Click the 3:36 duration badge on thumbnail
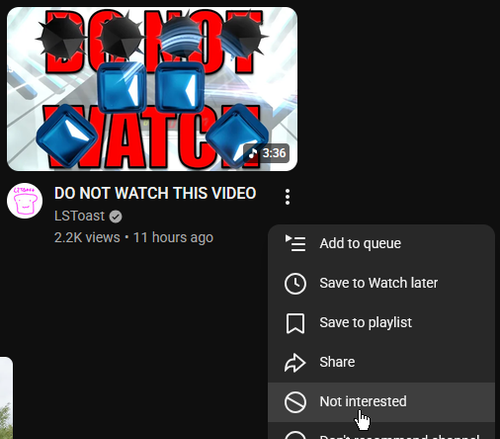 pyautogui.click(x=266, y=153)
